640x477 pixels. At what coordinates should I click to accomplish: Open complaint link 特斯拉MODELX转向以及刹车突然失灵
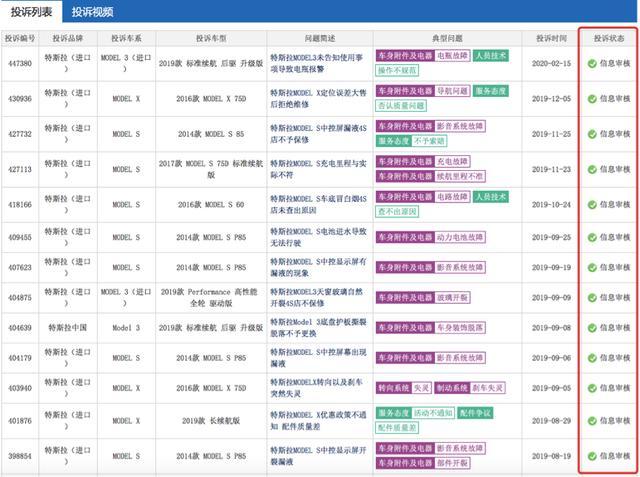click(x=317, y=388)
